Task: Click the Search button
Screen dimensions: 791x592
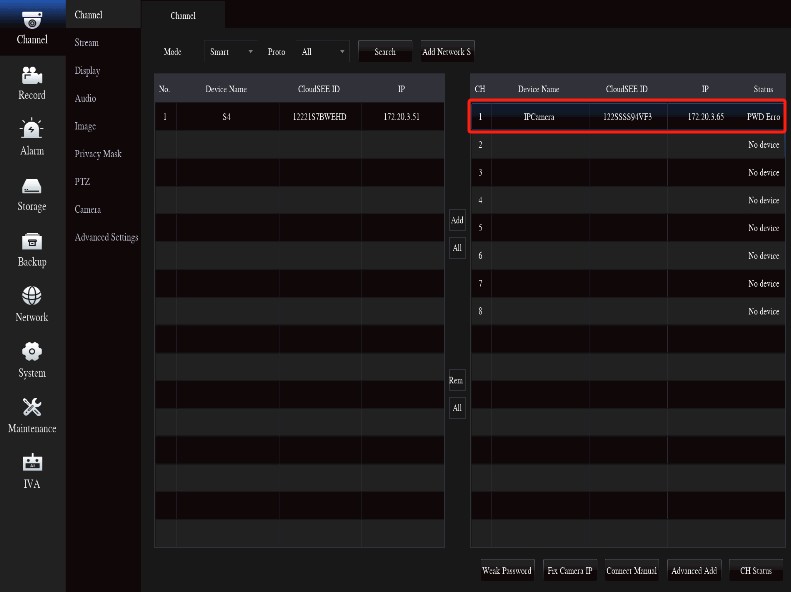Action: [385, 52]
